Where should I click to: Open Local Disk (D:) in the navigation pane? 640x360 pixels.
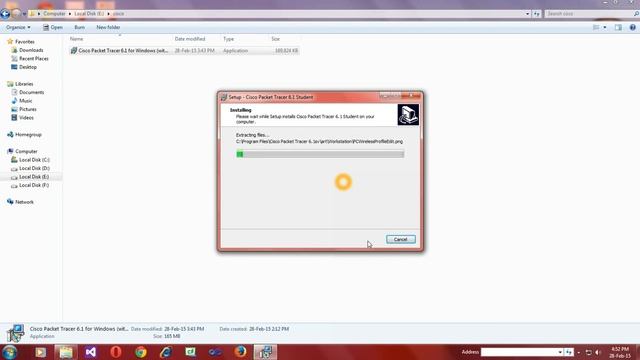(34, 168)
